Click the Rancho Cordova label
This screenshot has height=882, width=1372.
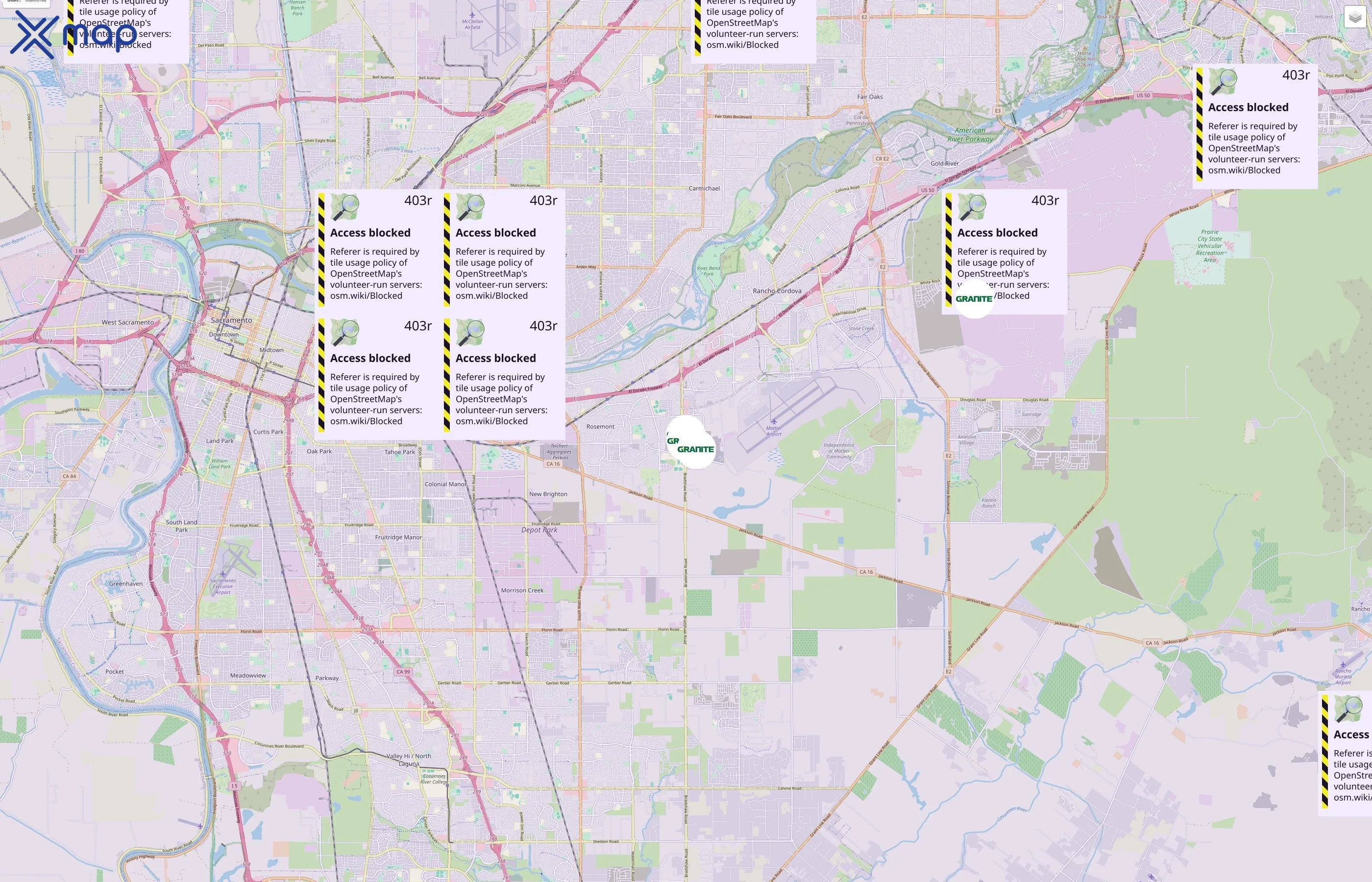(777, 291)
